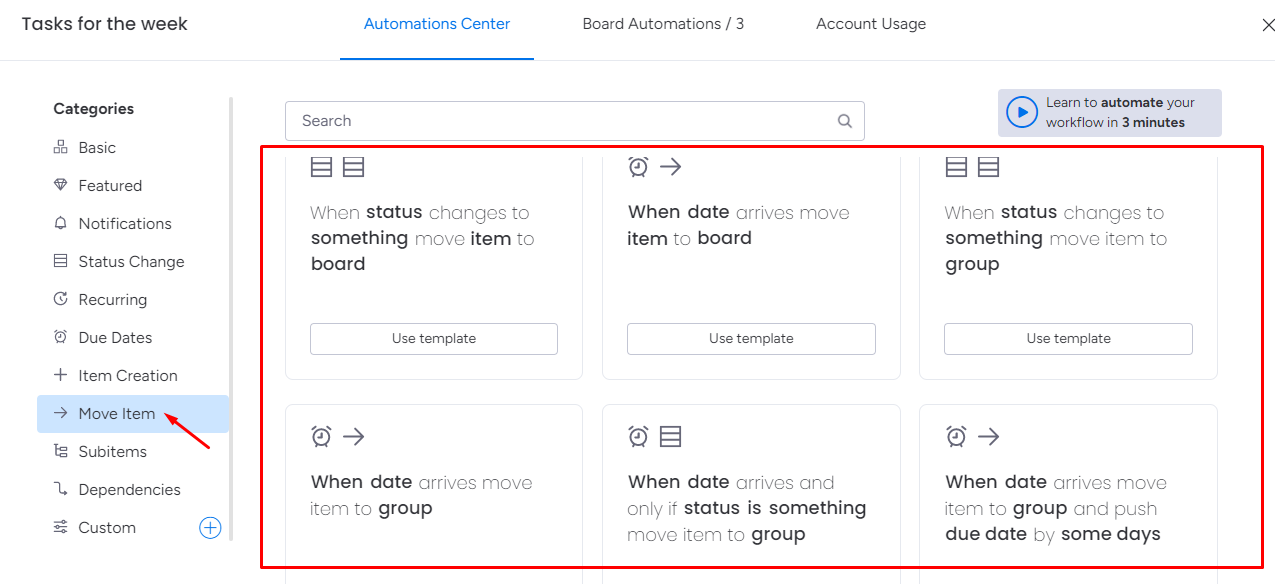Image resolution: width=1275 pixels, height=584 pixels.
Task: Use template for status-to-board automation
Action: tap(433, 339)
